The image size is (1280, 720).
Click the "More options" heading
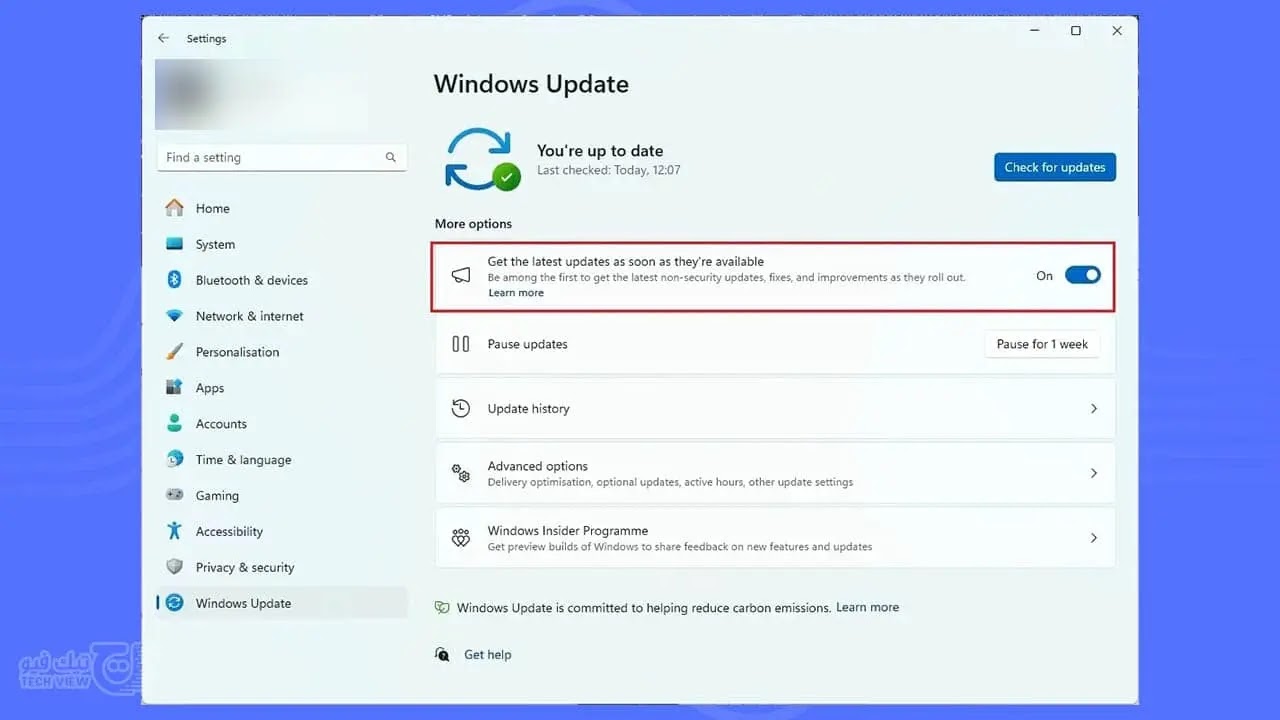[x=473, y=224]
